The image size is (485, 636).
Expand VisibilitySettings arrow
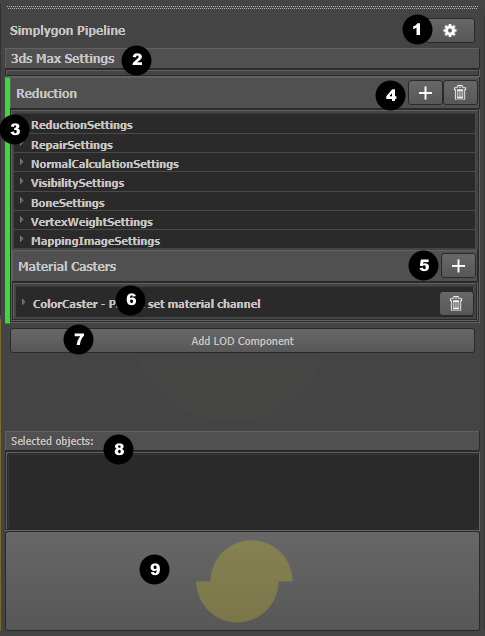(x=21, y=181)
